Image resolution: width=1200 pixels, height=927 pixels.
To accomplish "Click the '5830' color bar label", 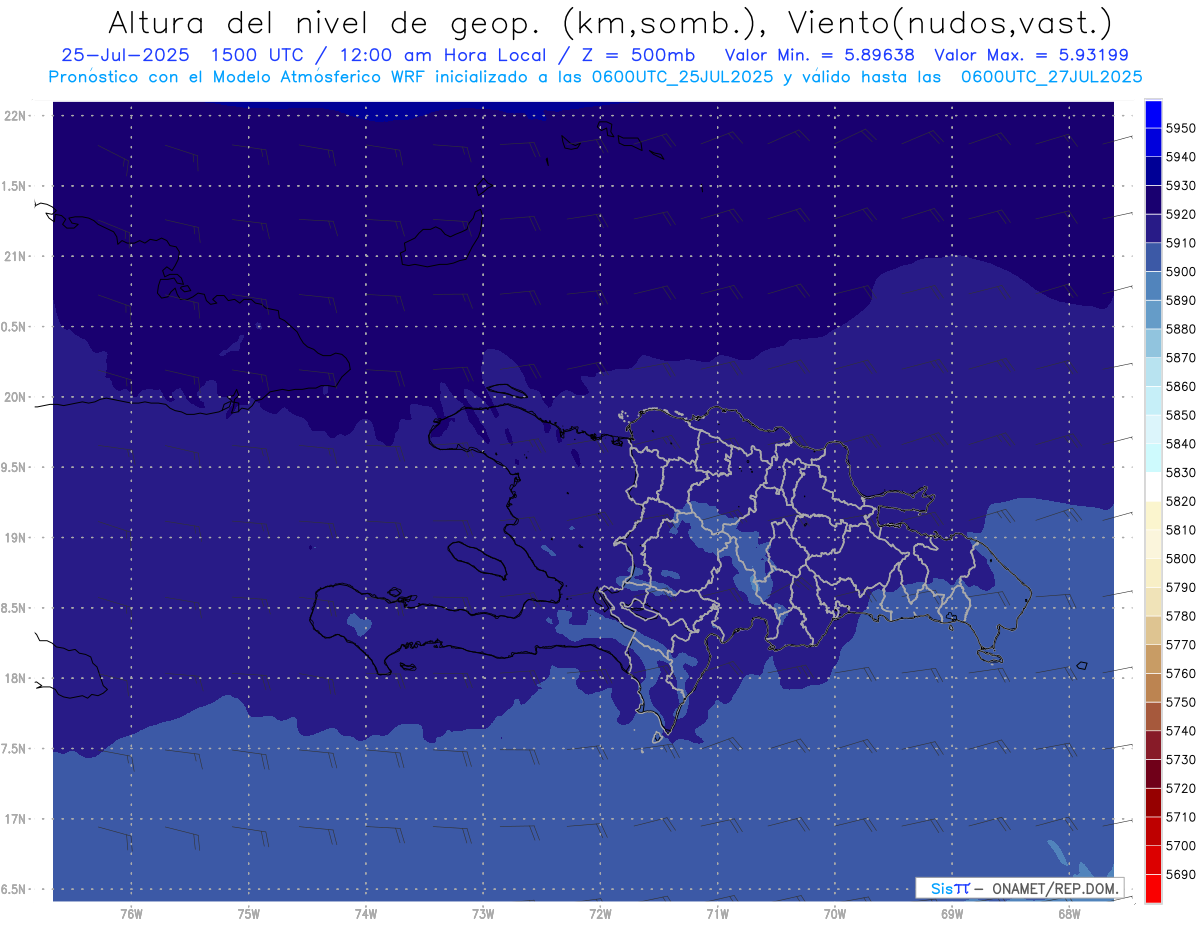I will (1180, 472).
